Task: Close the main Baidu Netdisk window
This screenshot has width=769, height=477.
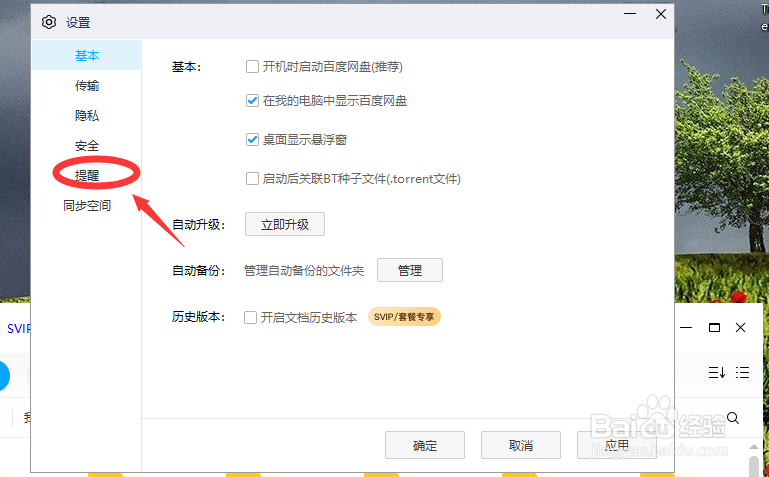Action: pyautogui.click(x=741, y=327)
